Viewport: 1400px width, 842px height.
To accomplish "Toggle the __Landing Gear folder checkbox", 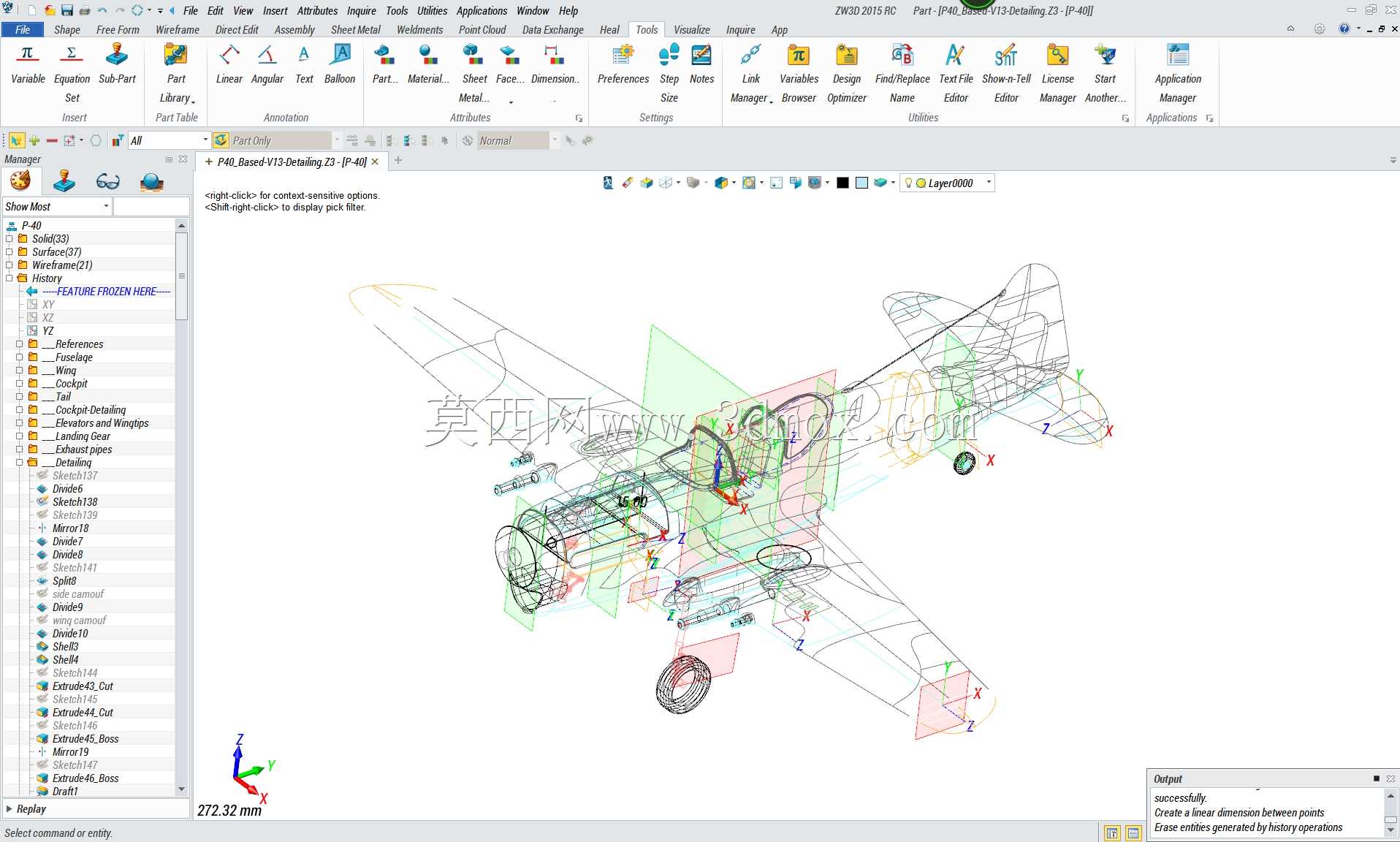I will 20,436.
